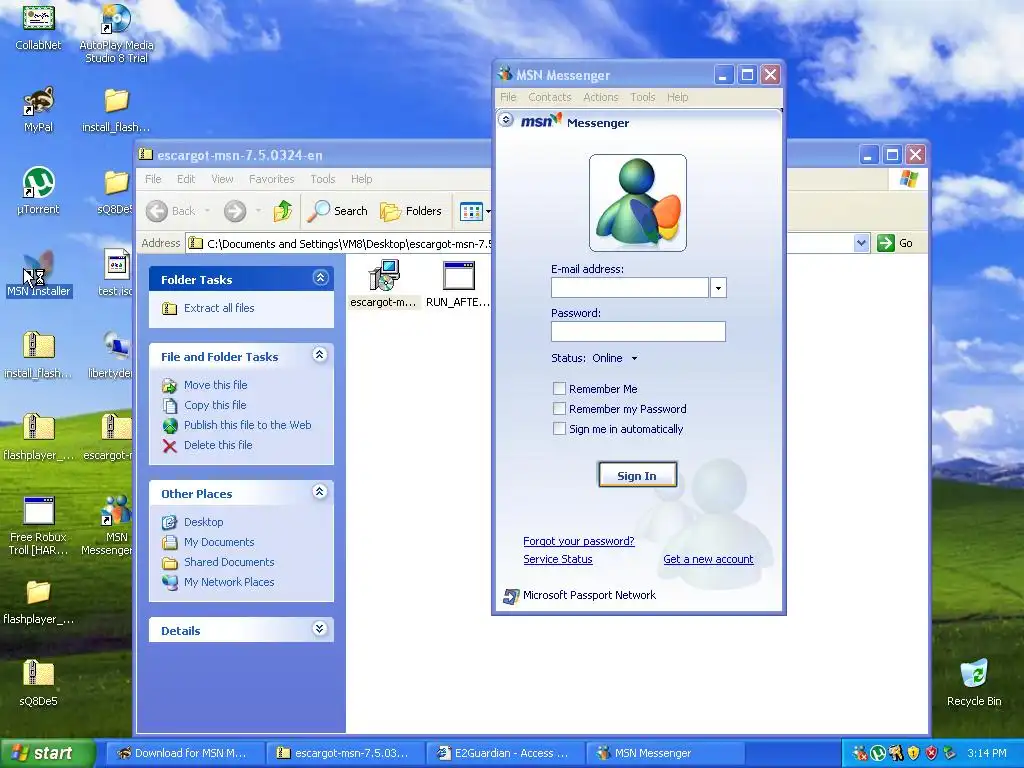Image resolution: width=1024 pixels, height=768 pixels.
Task: Click the Go button beside address bar
Action: 895,243
